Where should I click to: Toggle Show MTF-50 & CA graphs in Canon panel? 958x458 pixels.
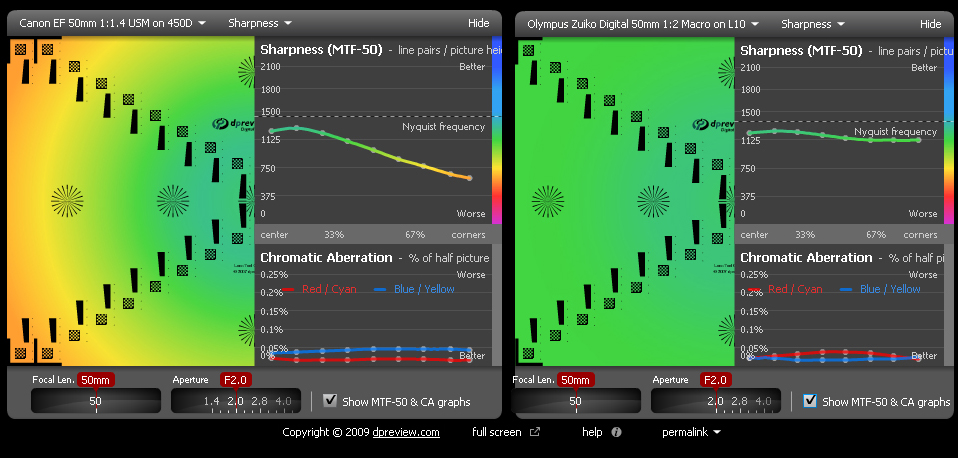330,400
